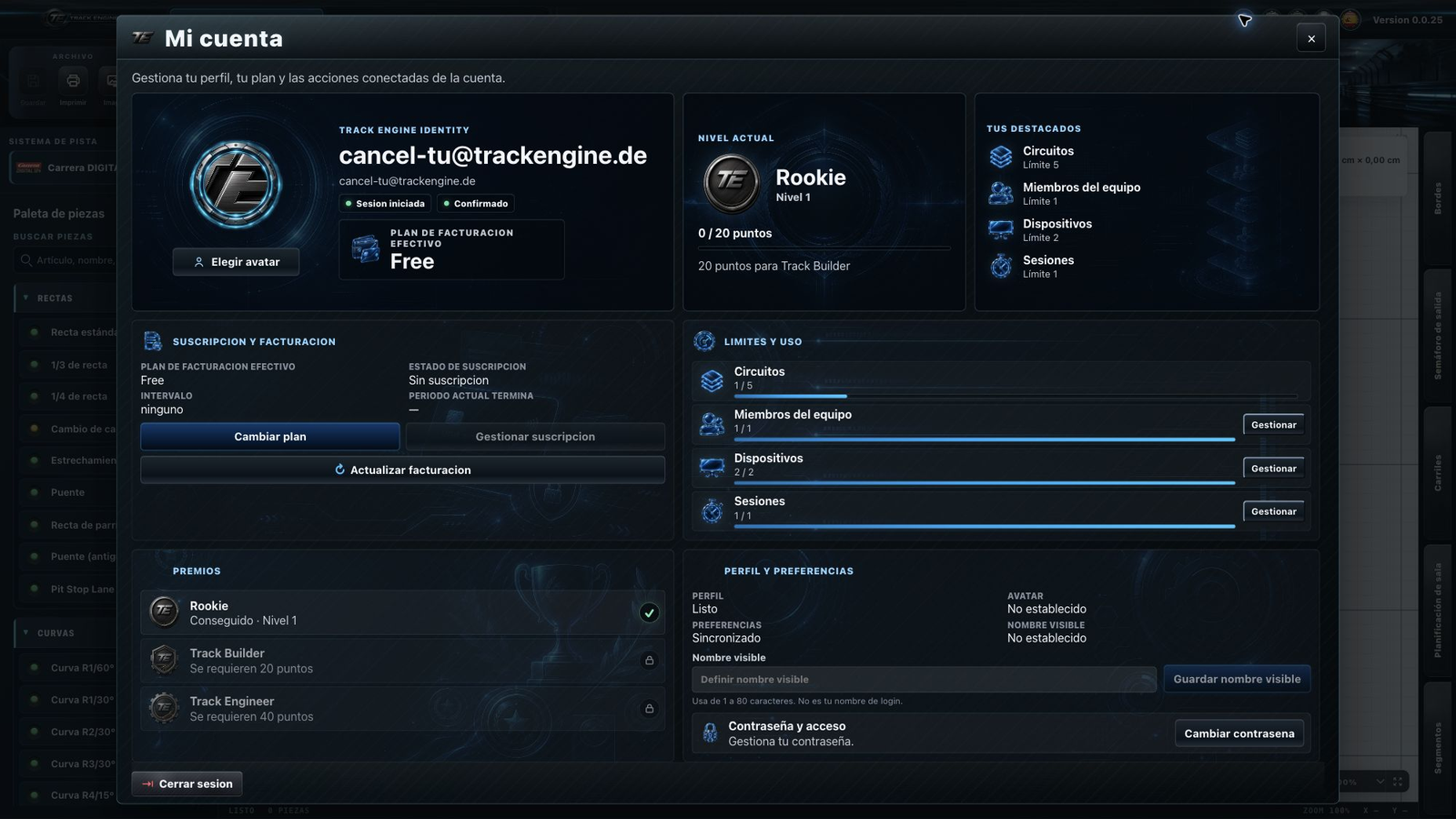Screen dimensions: 1456x819
Task: Select the Rookie award row
Action: pos(402,612)
